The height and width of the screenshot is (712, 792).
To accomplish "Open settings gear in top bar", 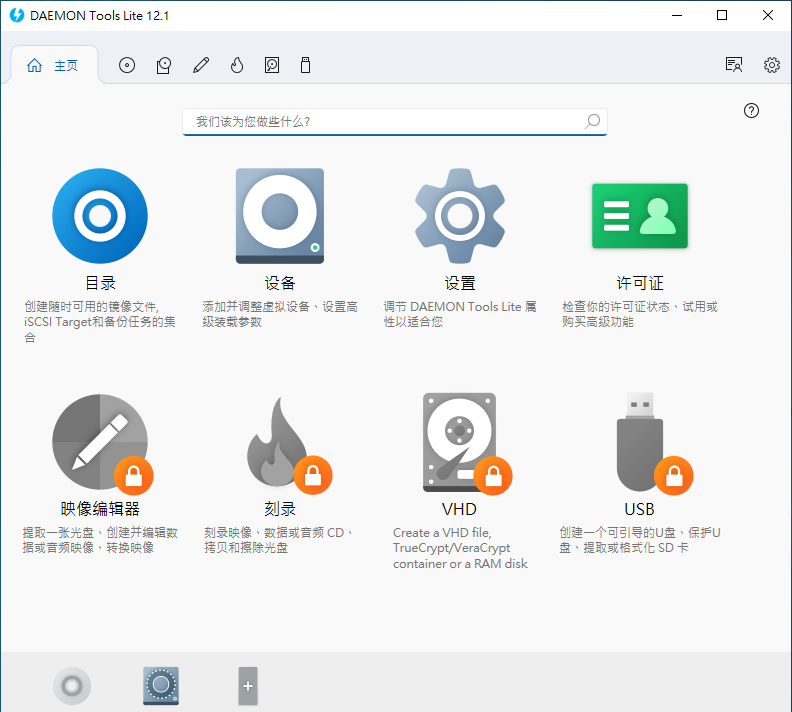I will click(x=771, y=65).
